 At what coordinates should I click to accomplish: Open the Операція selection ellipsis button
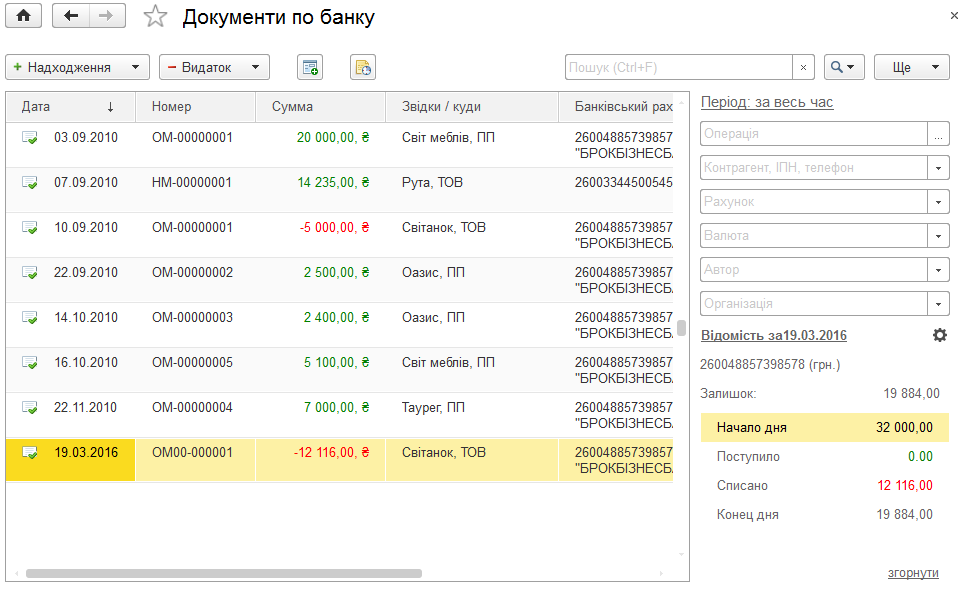(938, 134)
